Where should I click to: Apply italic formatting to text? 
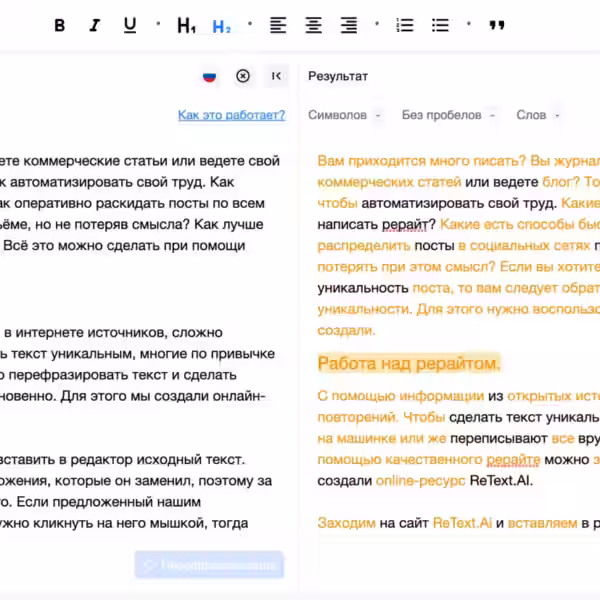[x=95, y=26]
